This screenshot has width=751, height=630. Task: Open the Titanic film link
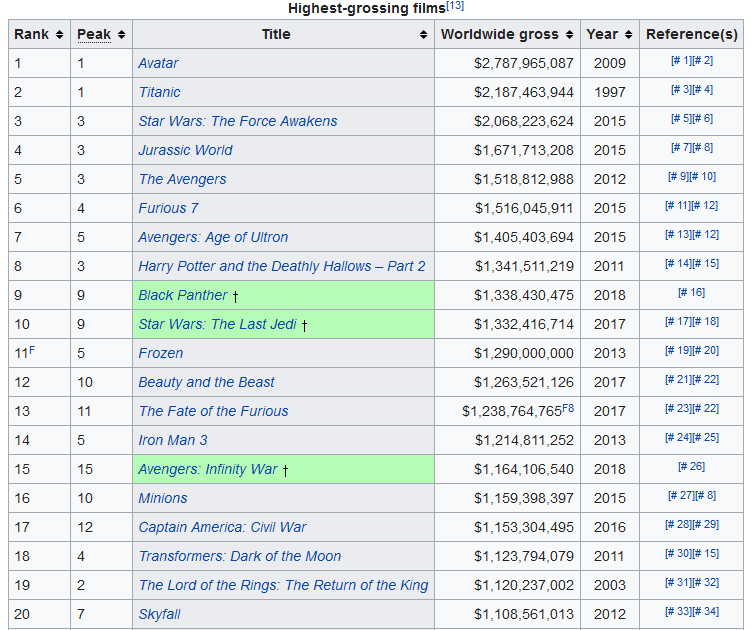(x=159, y=92)
